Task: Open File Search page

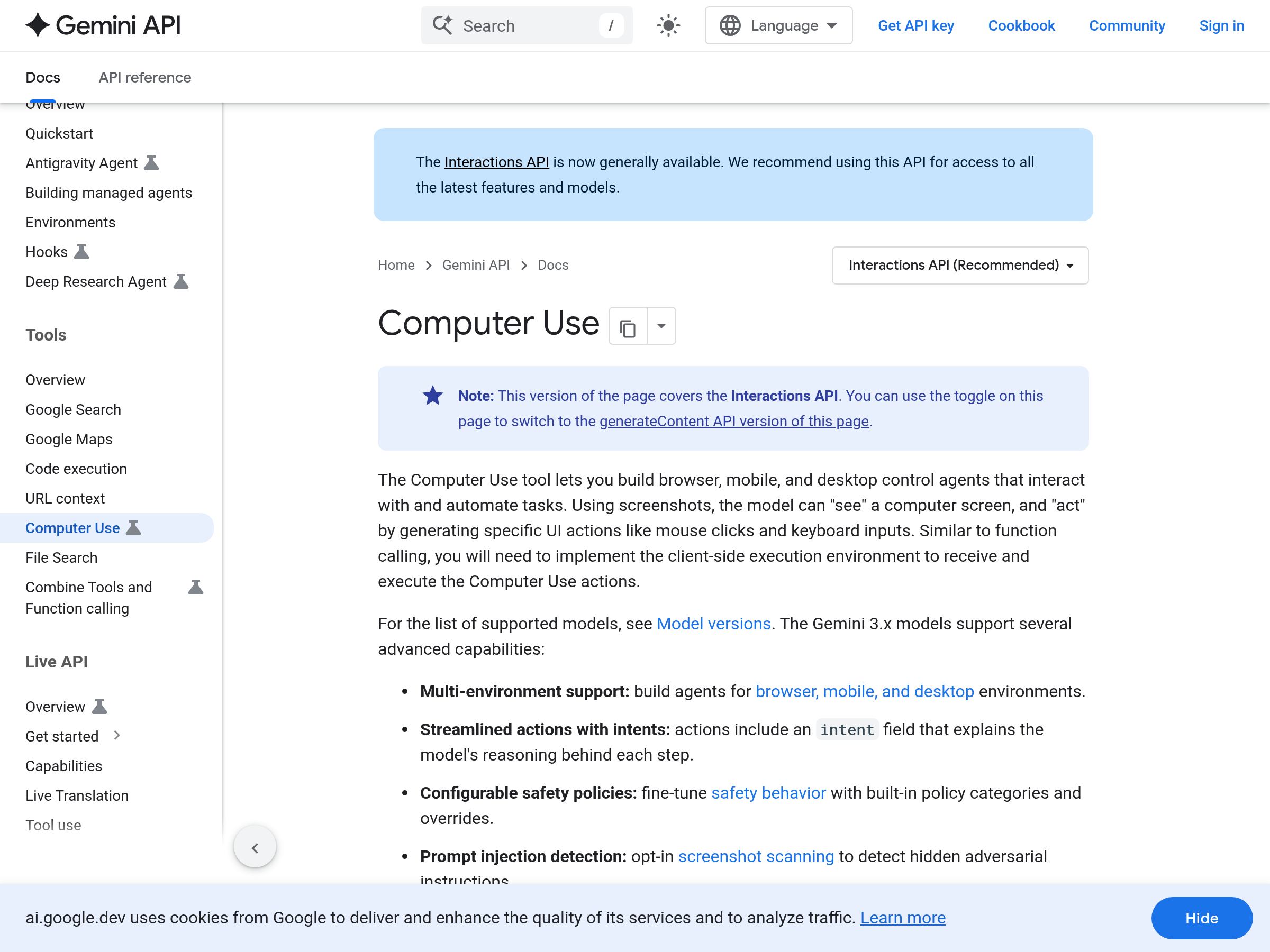Action: coord(61,558)
